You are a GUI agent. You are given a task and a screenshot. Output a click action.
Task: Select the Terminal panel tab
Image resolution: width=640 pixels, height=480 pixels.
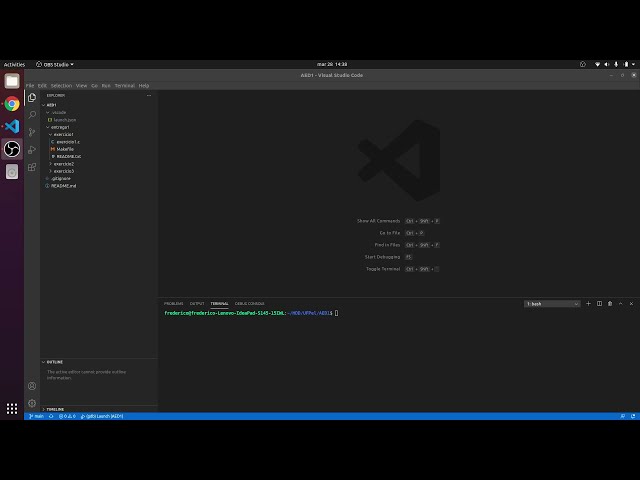(219, 304)
